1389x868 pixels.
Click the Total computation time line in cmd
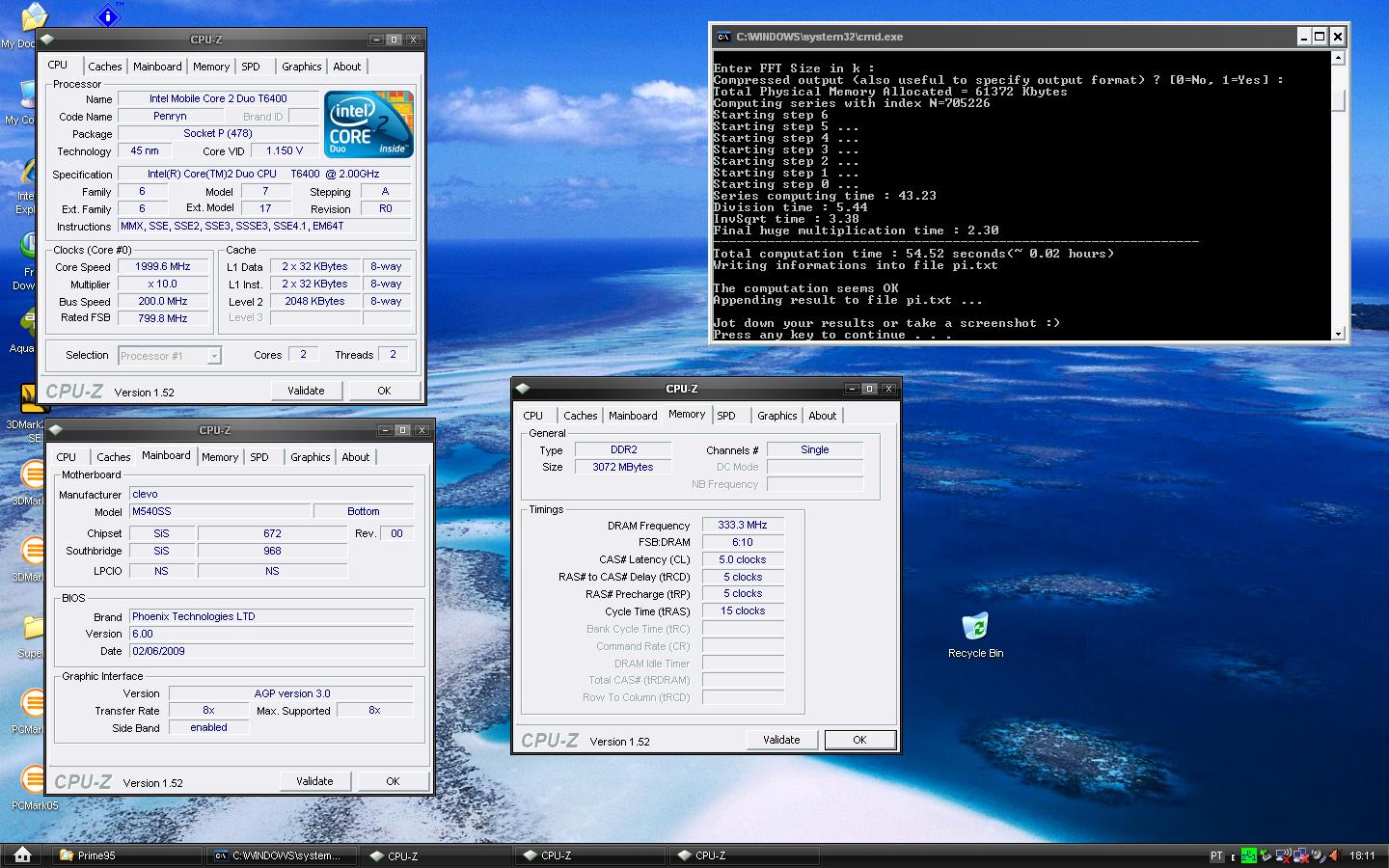tap(913, 254)
